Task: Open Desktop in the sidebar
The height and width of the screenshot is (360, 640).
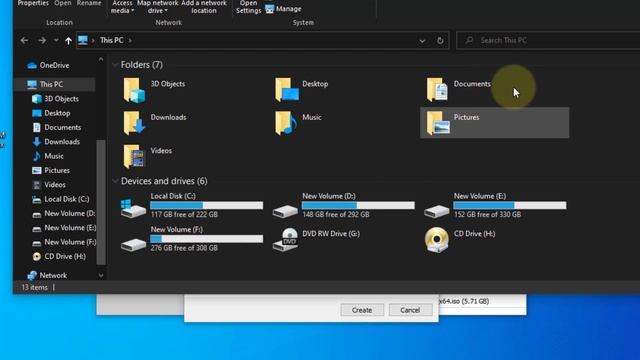Action: coord(51,113)
